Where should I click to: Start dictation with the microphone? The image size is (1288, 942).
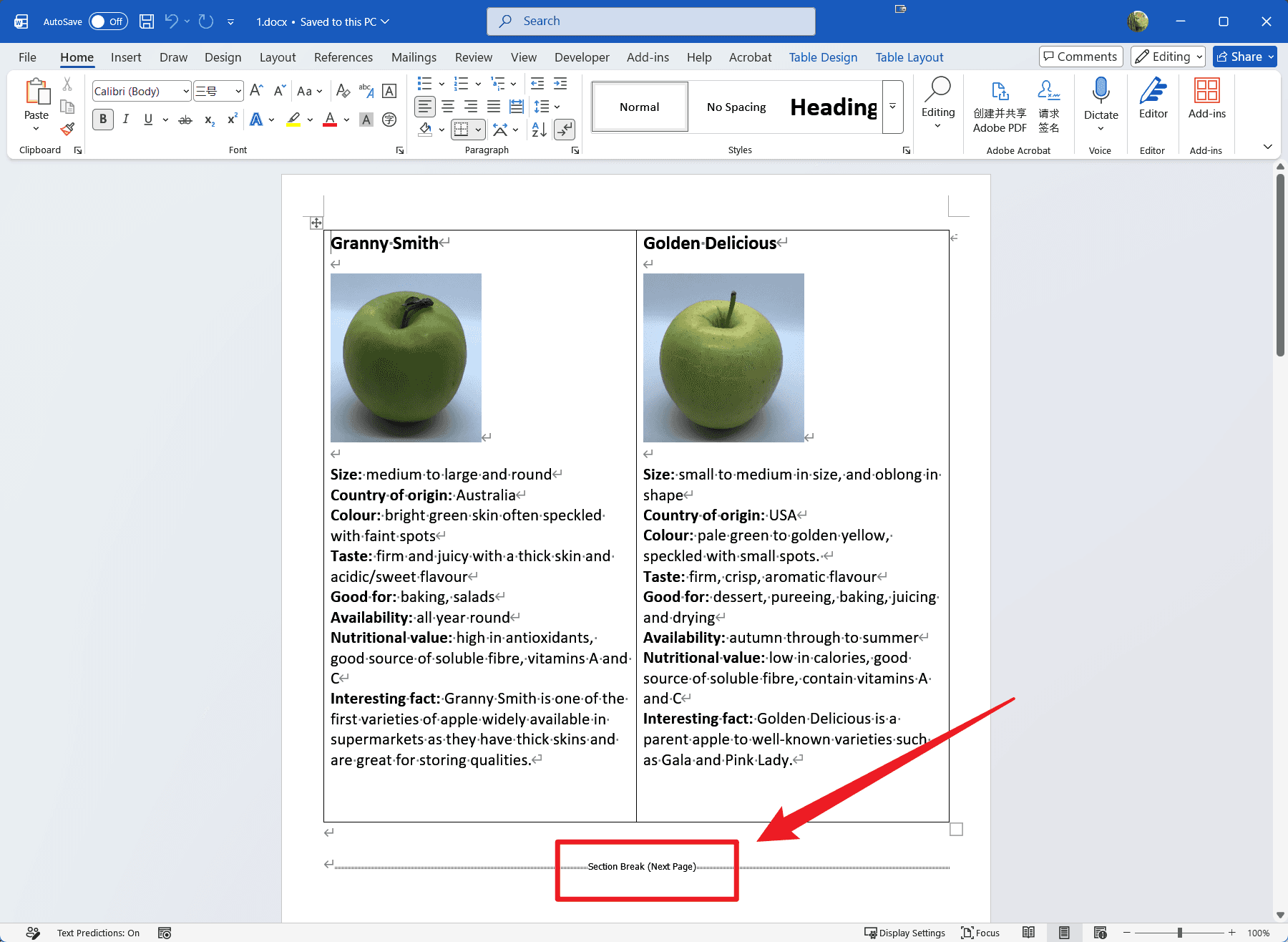(x=1101, y=92)
